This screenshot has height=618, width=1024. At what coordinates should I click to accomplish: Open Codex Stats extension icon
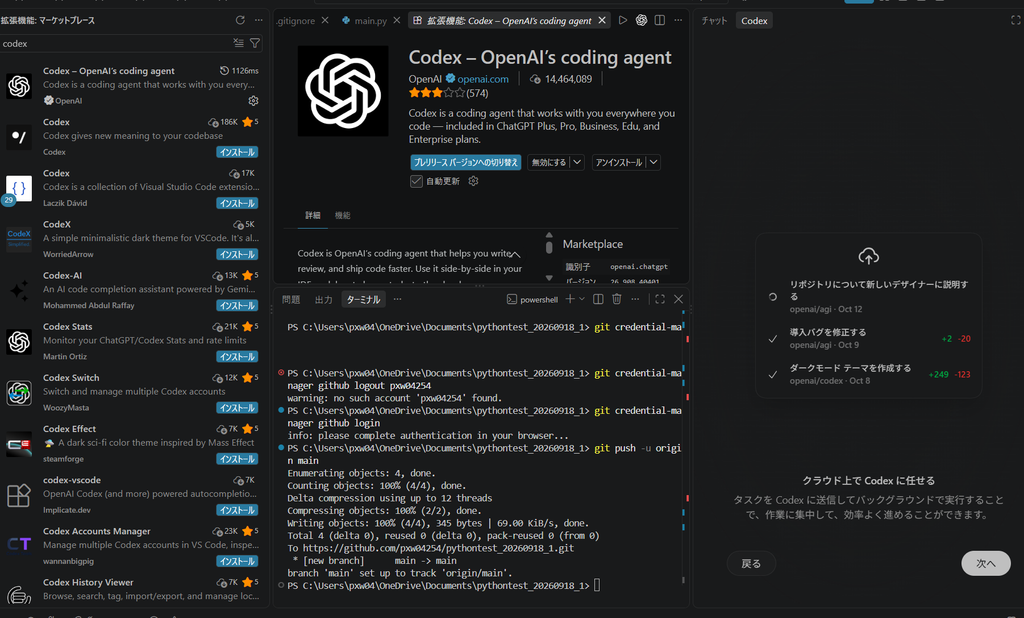[x=19, y=341]
